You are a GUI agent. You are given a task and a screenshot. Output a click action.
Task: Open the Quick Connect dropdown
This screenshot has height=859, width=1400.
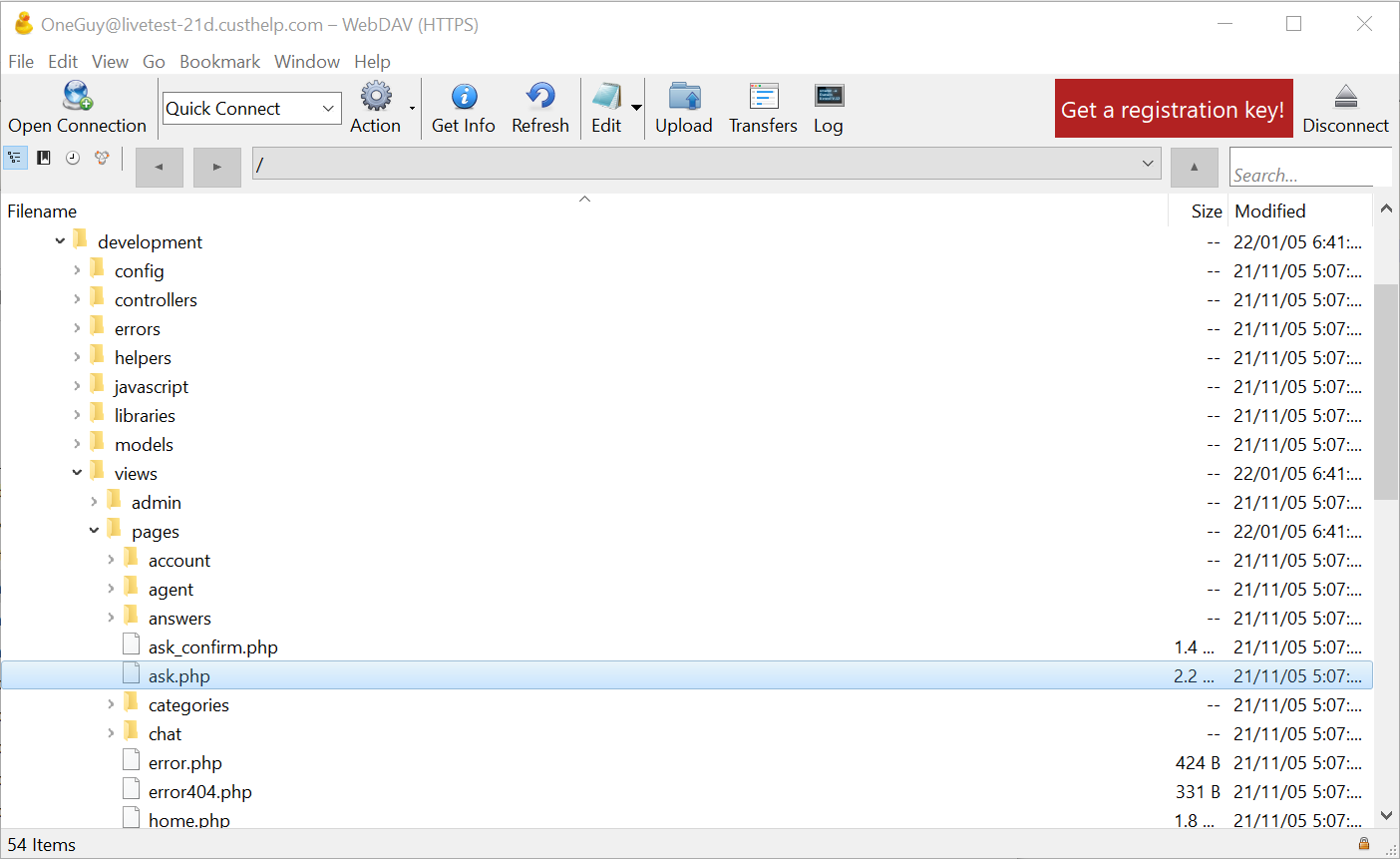click(328, 108)
